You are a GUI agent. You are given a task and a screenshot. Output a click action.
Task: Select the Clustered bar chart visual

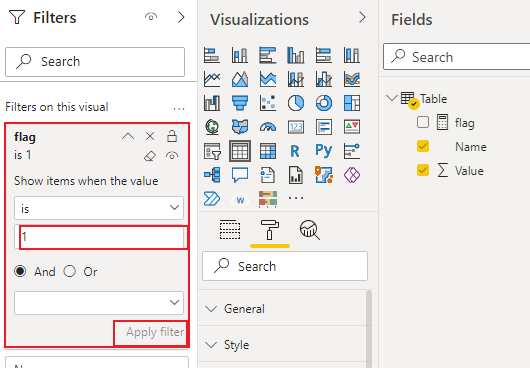tap(268, 55)
